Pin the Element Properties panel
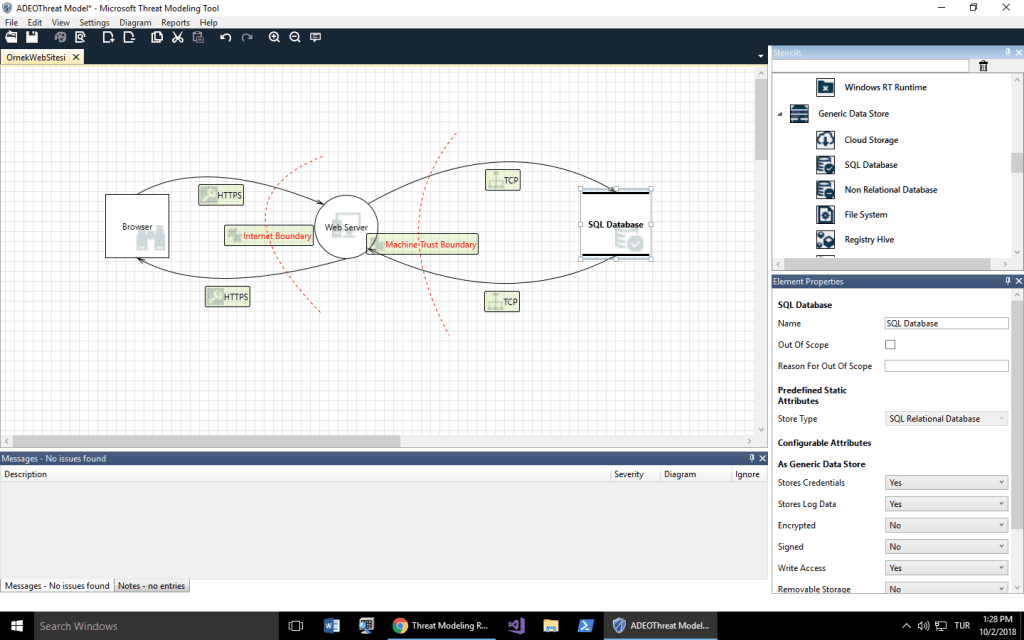Viewport: 1024px width, 640px height. [1008, 281]
